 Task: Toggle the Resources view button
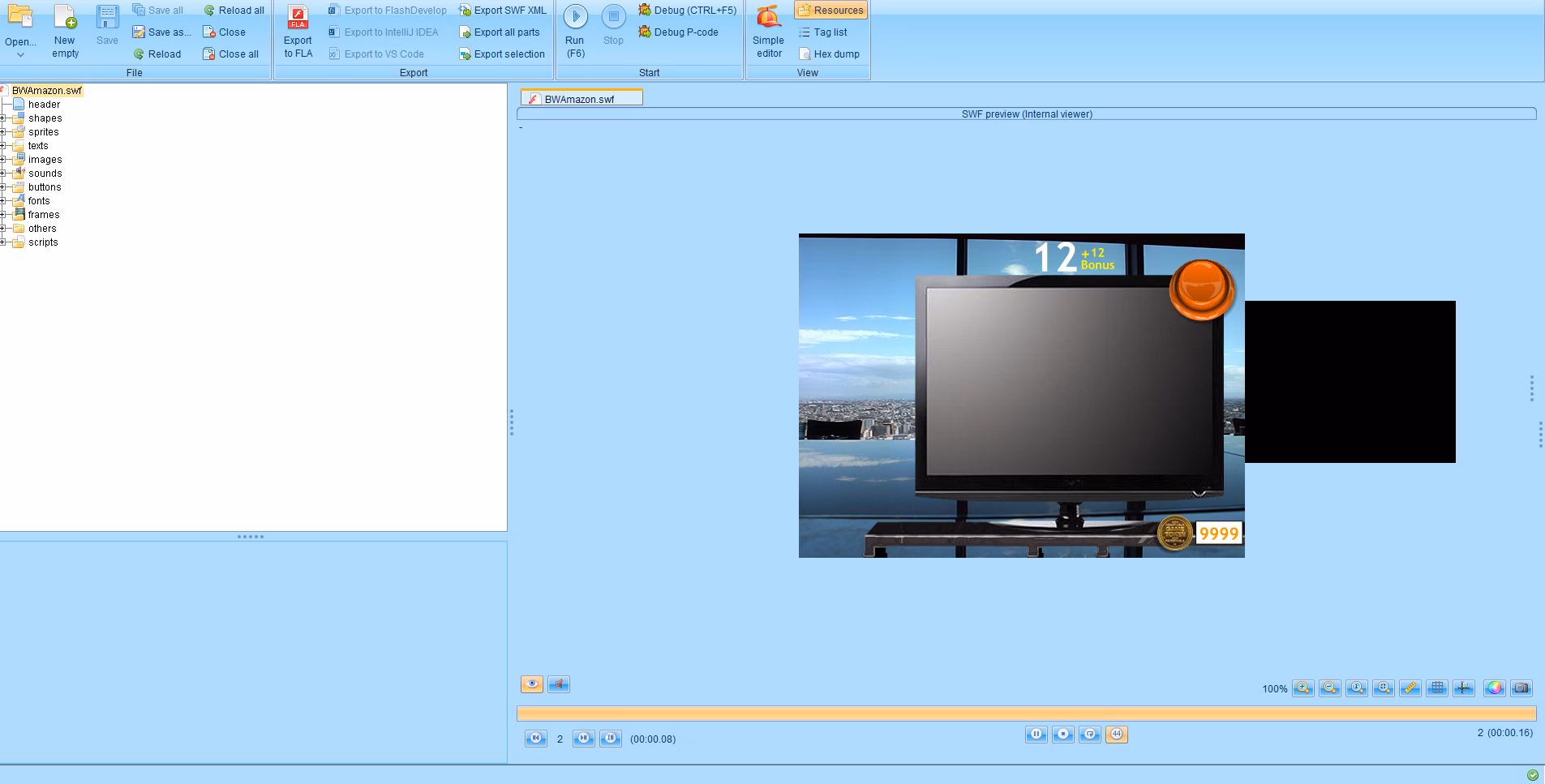830,11
